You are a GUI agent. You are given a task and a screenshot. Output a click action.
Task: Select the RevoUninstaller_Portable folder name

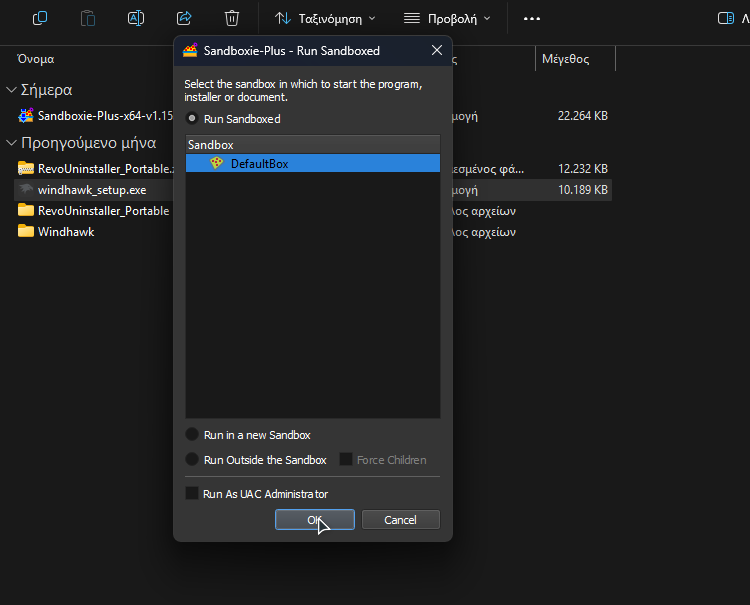pos(103,211)
